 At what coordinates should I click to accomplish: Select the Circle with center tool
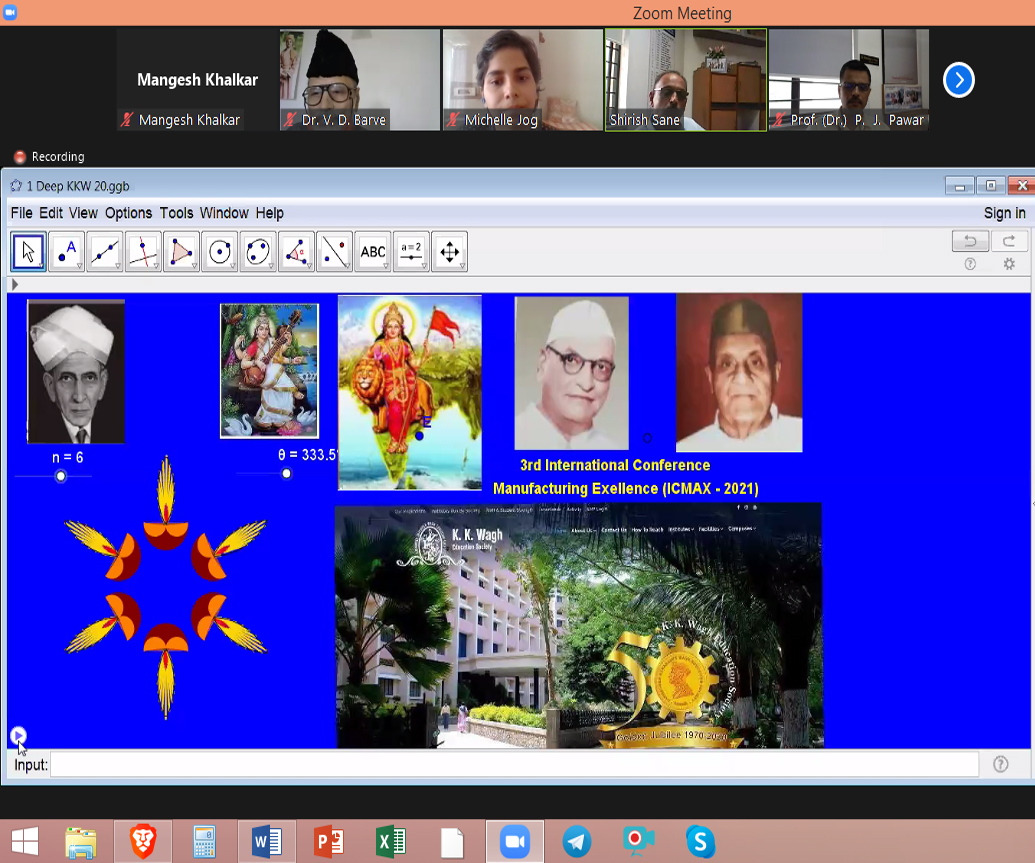point(220,252)
